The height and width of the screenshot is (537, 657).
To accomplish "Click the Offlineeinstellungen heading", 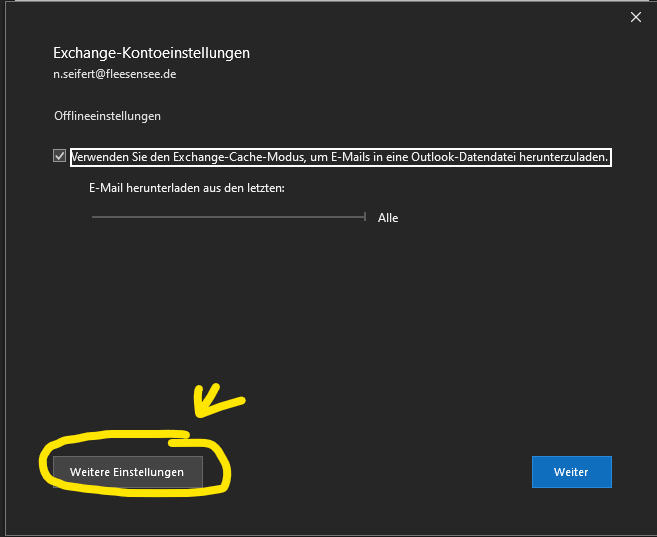I will pyautogui.click(x=107, y=116).
